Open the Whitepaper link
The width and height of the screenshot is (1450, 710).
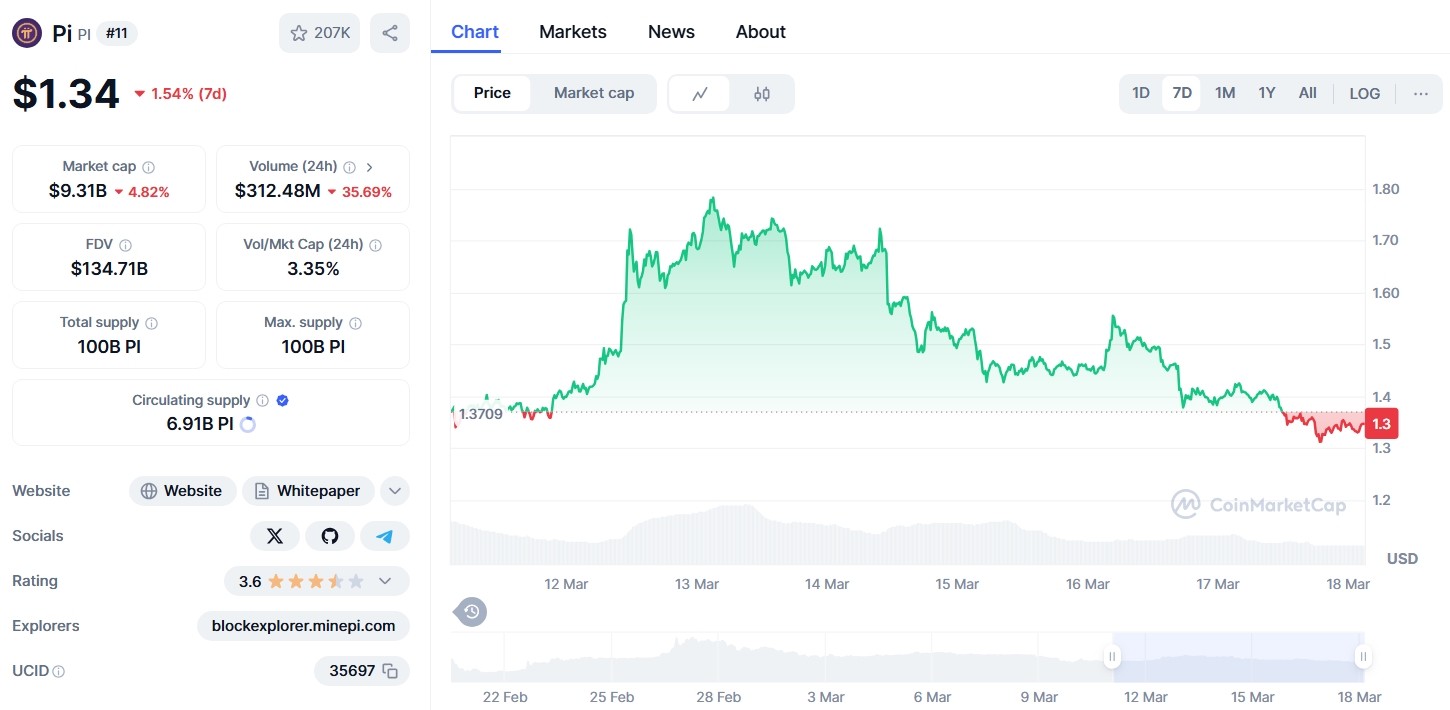click(x=308, y=491)
